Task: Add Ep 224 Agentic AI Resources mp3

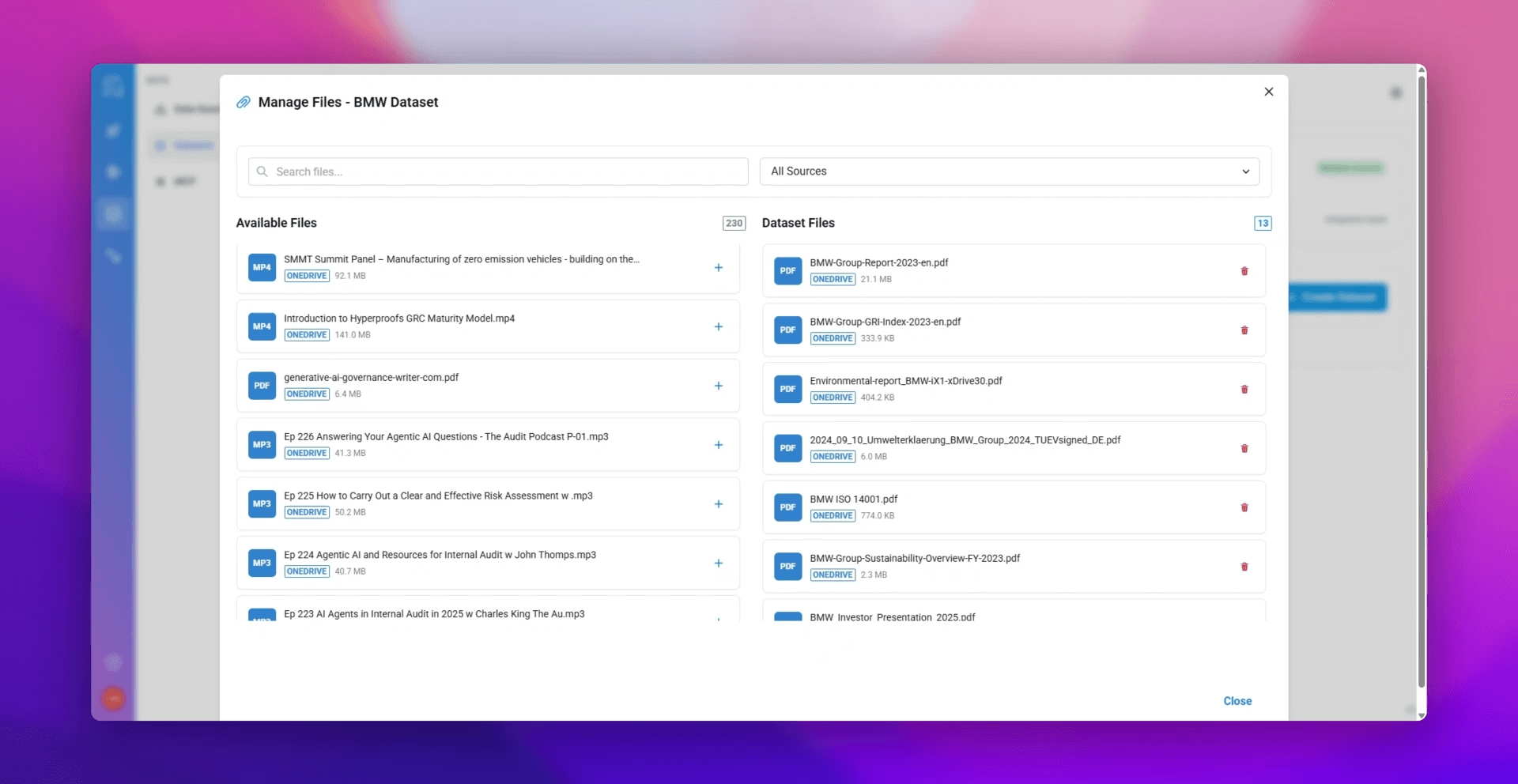Action: pos(718,563)
